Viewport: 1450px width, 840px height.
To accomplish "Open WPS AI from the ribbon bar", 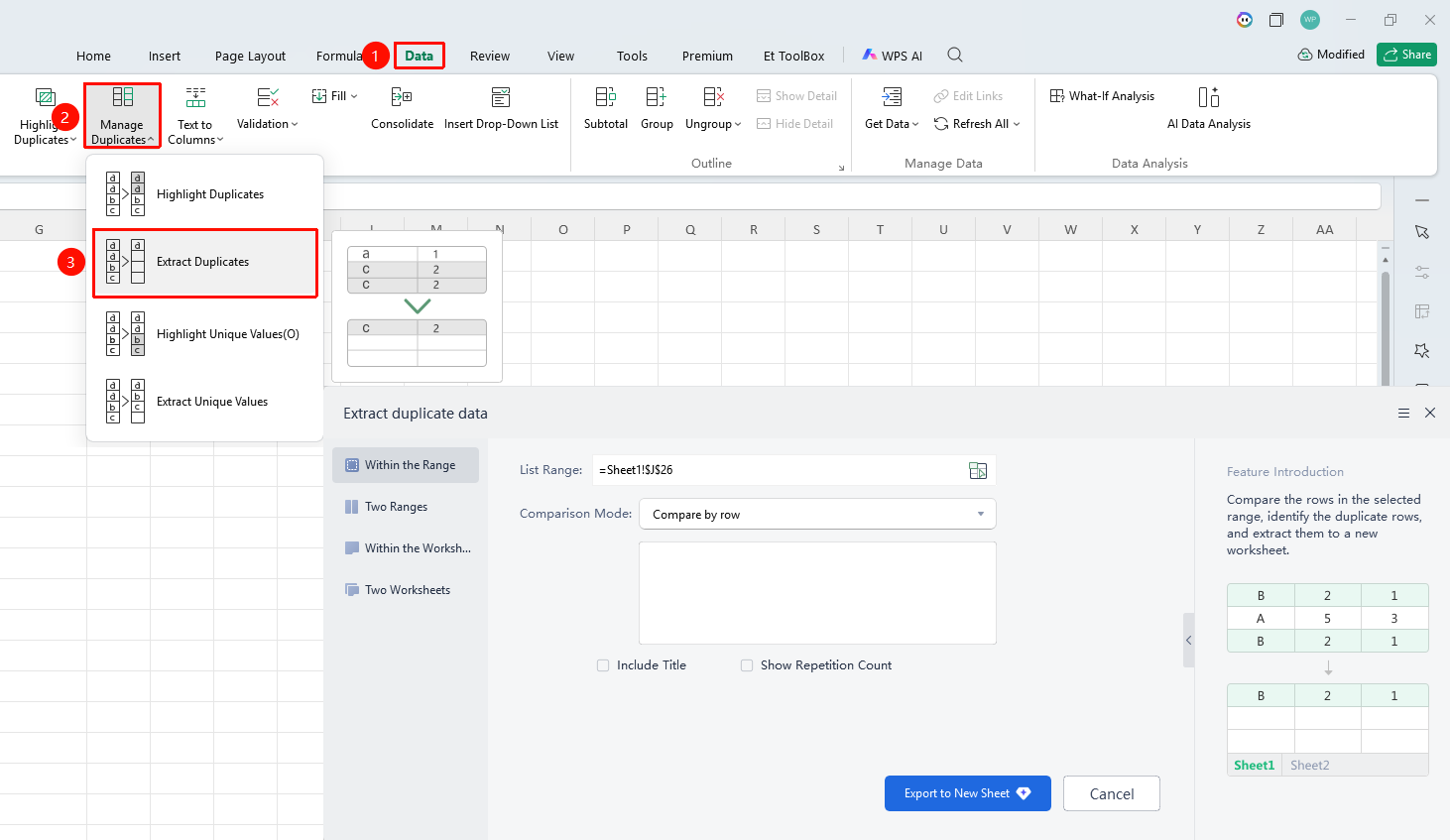I will tap(892, 56).
